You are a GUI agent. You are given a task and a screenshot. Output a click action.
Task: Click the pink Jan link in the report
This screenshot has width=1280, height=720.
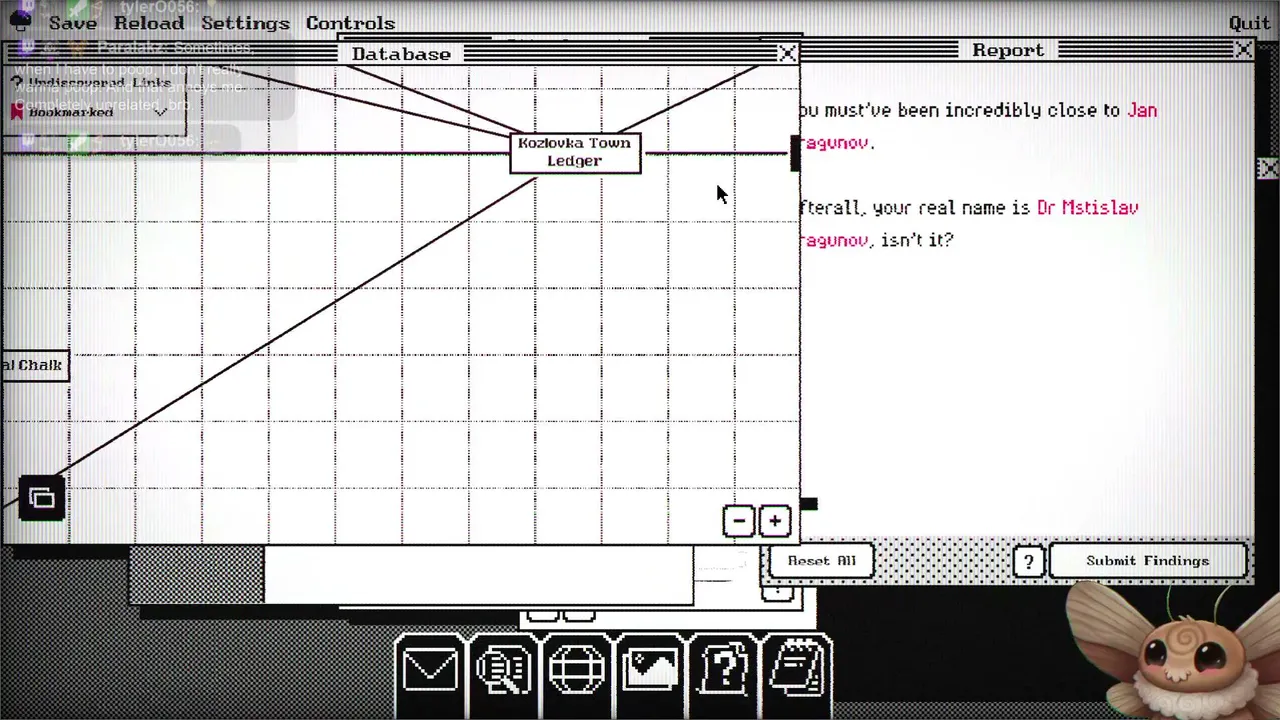click(x=1142, y=110)
